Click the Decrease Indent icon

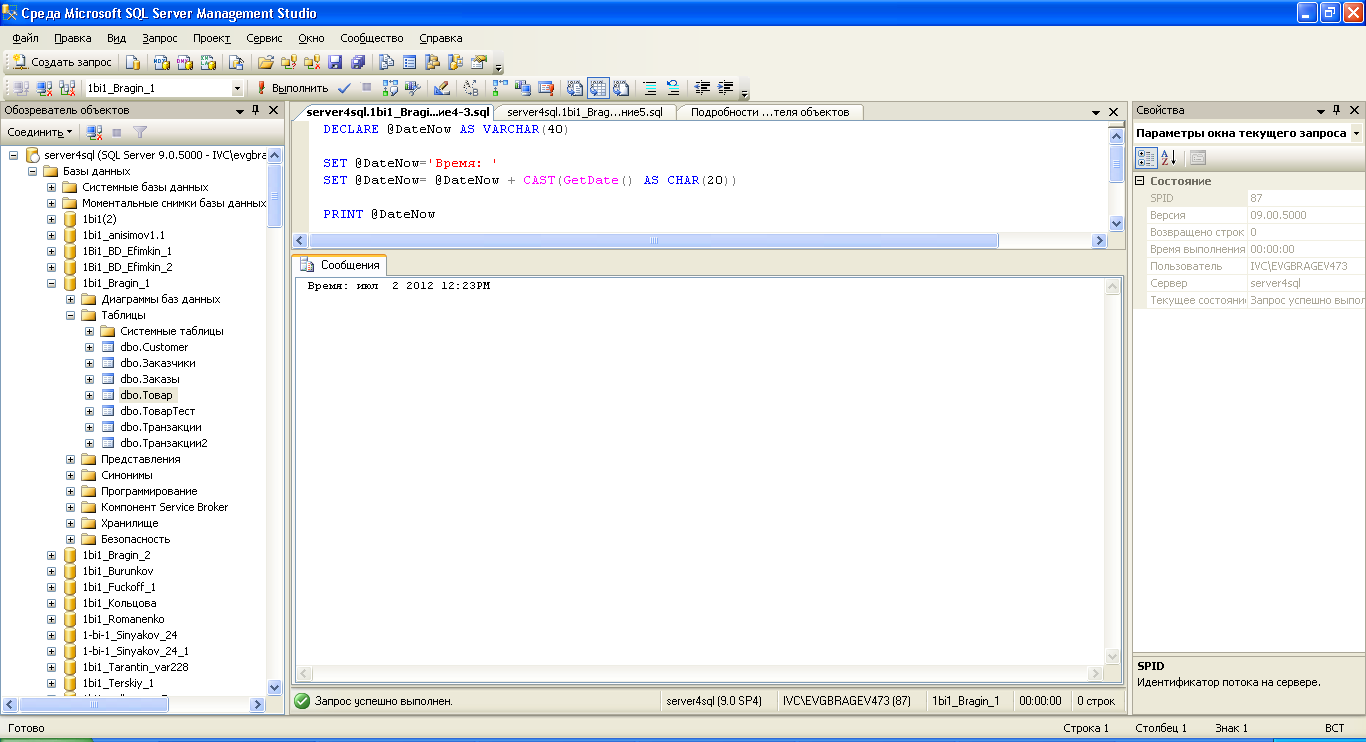click(702, 88)
